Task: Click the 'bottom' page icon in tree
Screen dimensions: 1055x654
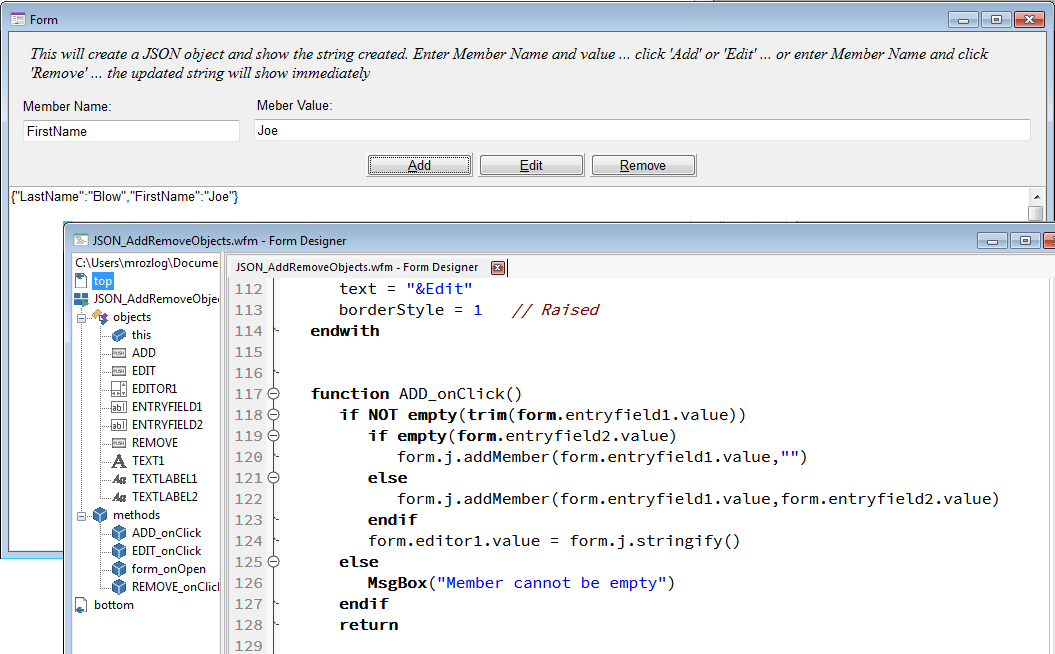Action: [x=81, y=605]
